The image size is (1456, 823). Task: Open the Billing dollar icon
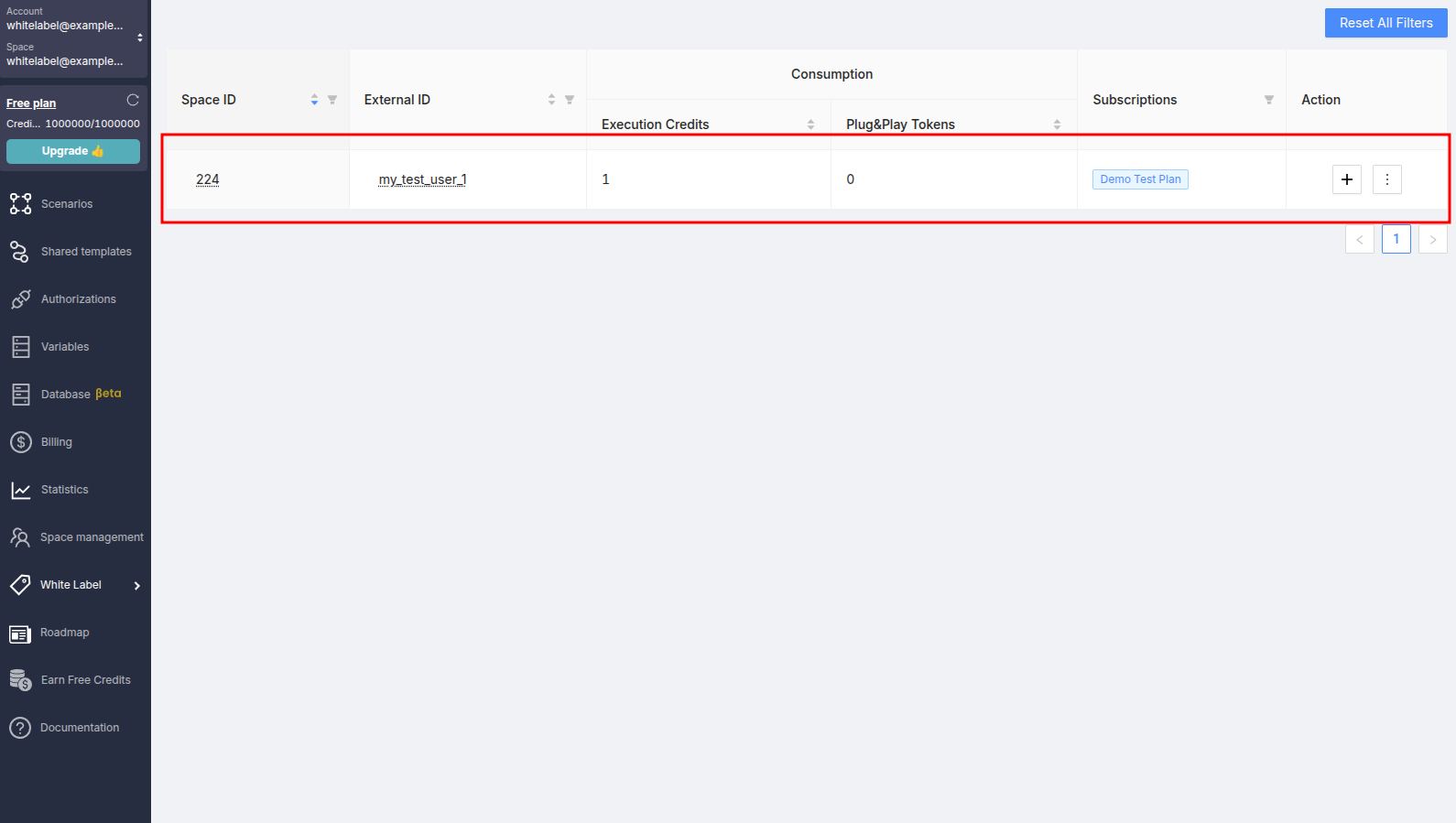coord(20,442)
